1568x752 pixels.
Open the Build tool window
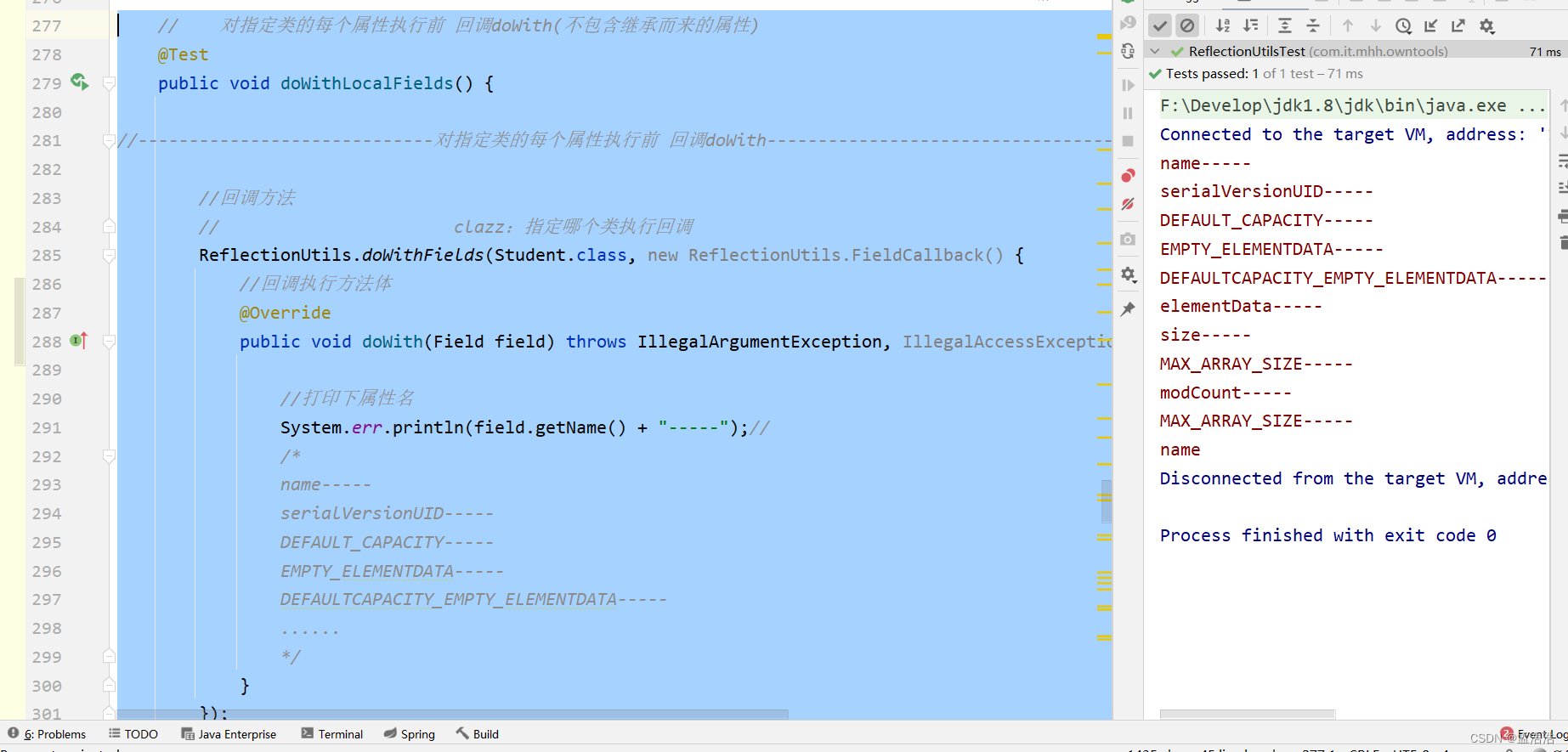coord(478,734)
